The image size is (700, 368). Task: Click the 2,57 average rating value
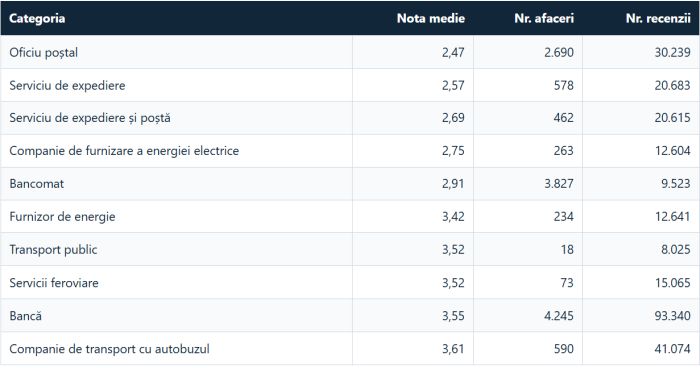453,85
